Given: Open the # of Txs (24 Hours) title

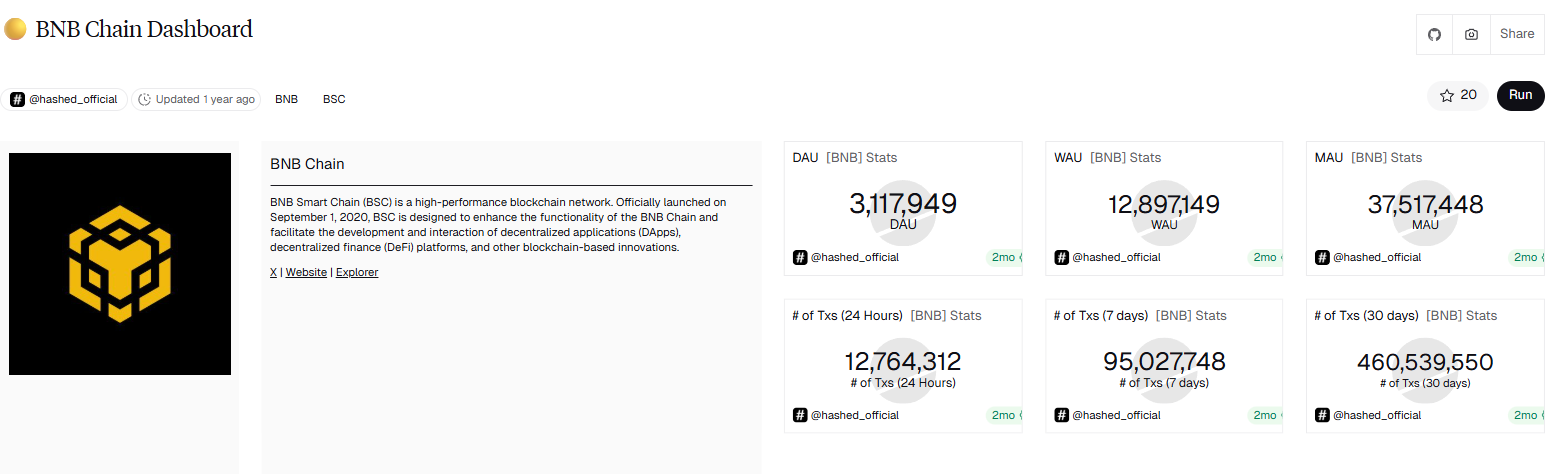Looking at the screenshot, I should point(847,315).
